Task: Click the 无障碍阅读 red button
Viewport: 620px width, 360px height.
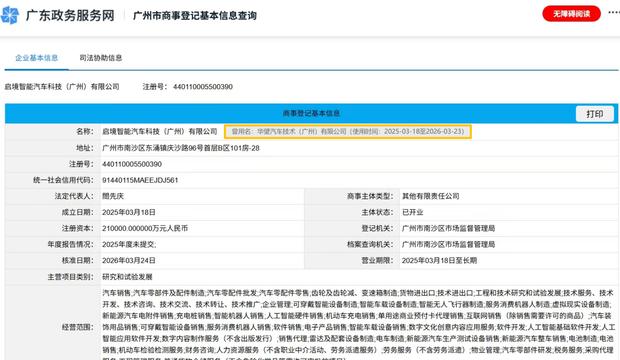Action: (x=571, y=14)
